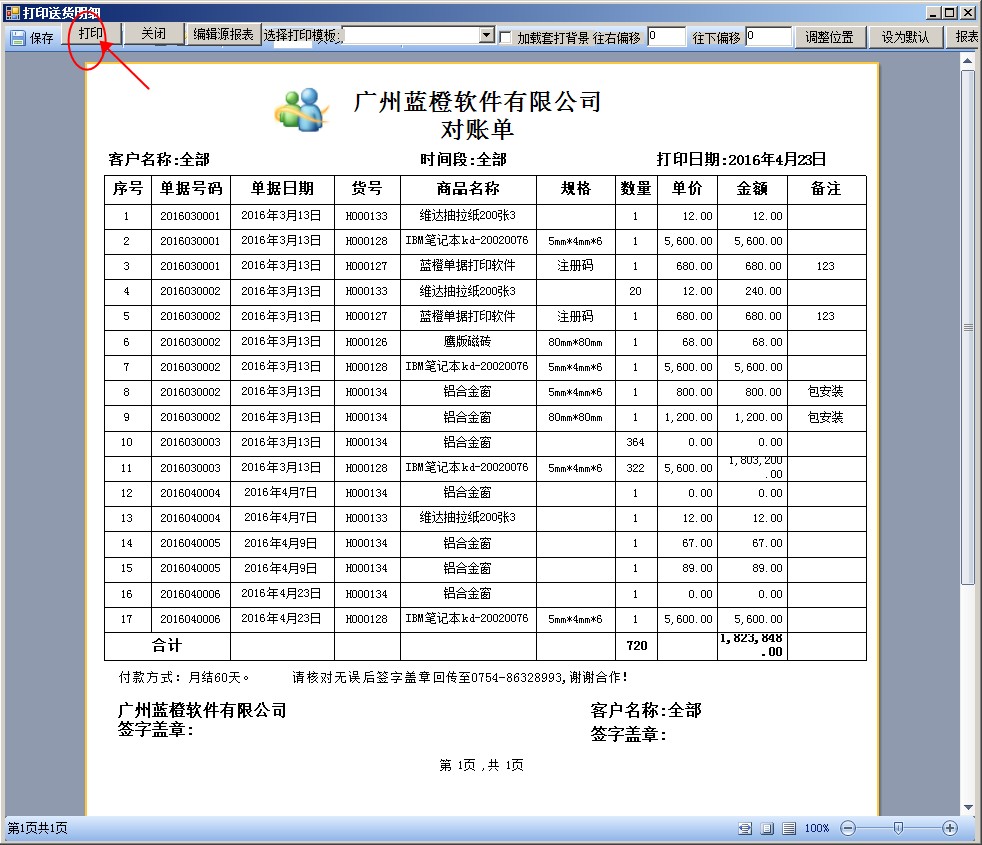The width and height of the screenshot is (982, 845).
Task: Click H000126 item code in row 6
Action: point(366,343)
